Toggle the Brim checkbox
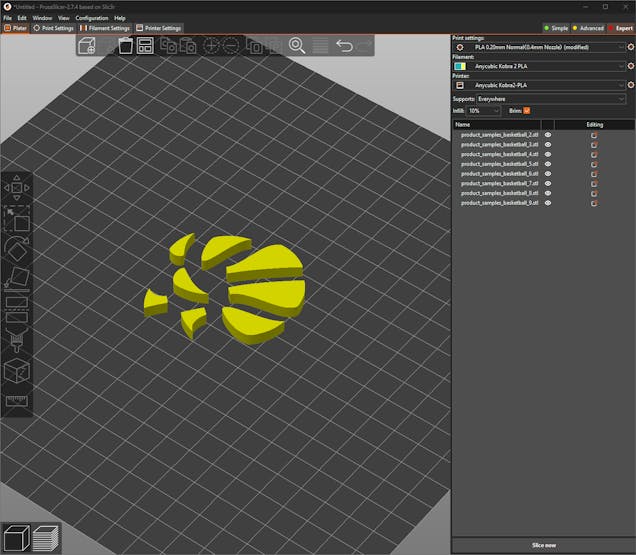This screenshot has height=555, width=636. [527, 110]
